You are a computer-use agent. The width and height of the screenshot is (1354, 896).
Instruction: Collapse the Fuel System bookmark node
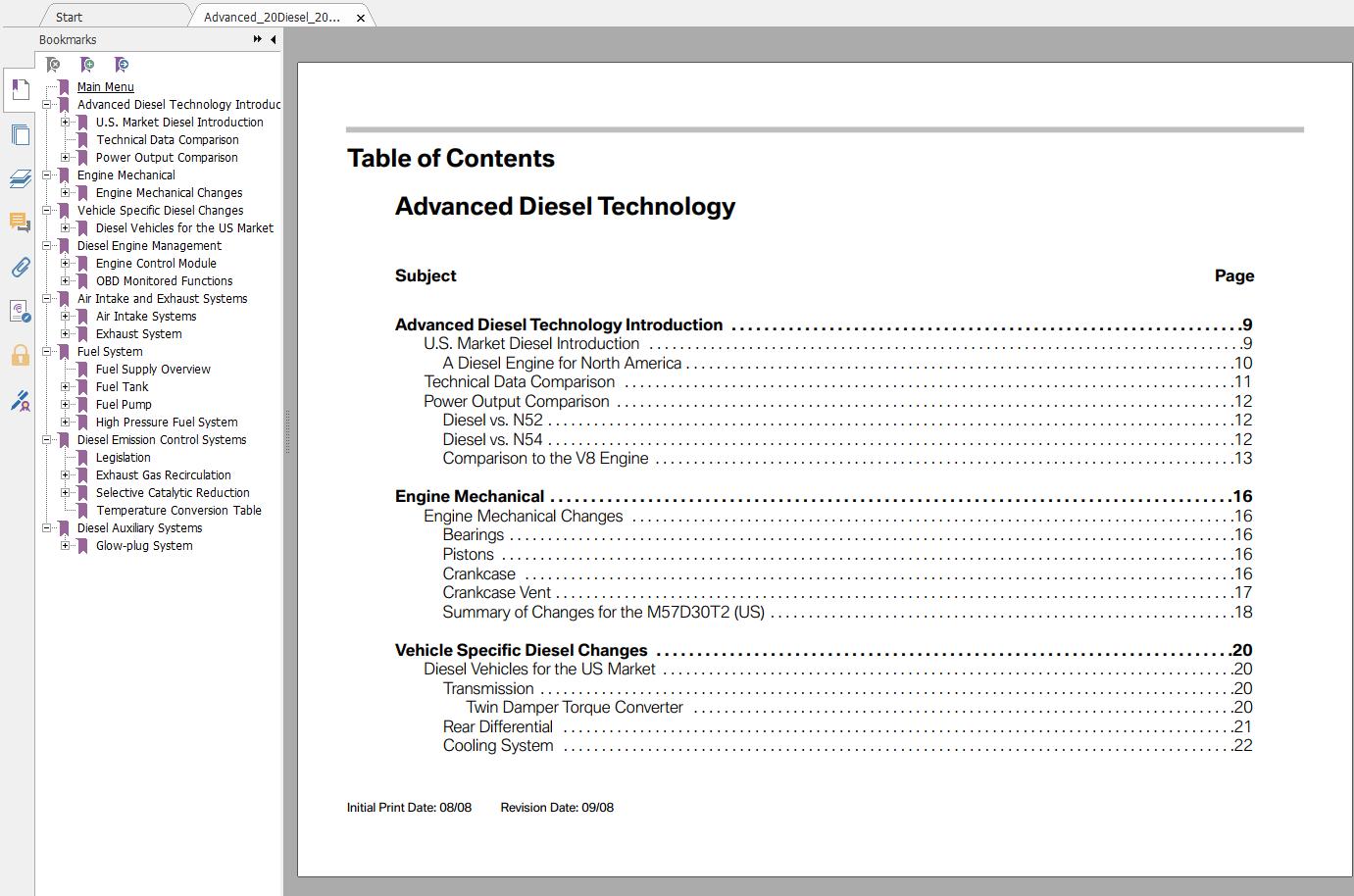click(x=47, y=352)
